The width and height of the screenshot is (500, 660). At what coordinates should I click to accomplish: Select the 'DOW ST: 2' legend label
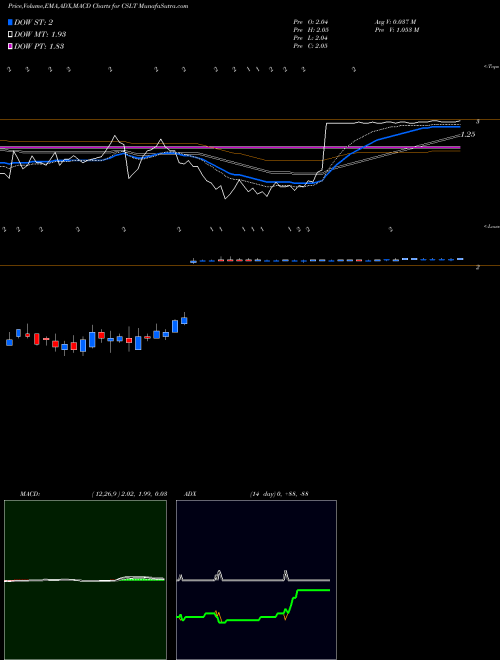(x=33, y=22)
